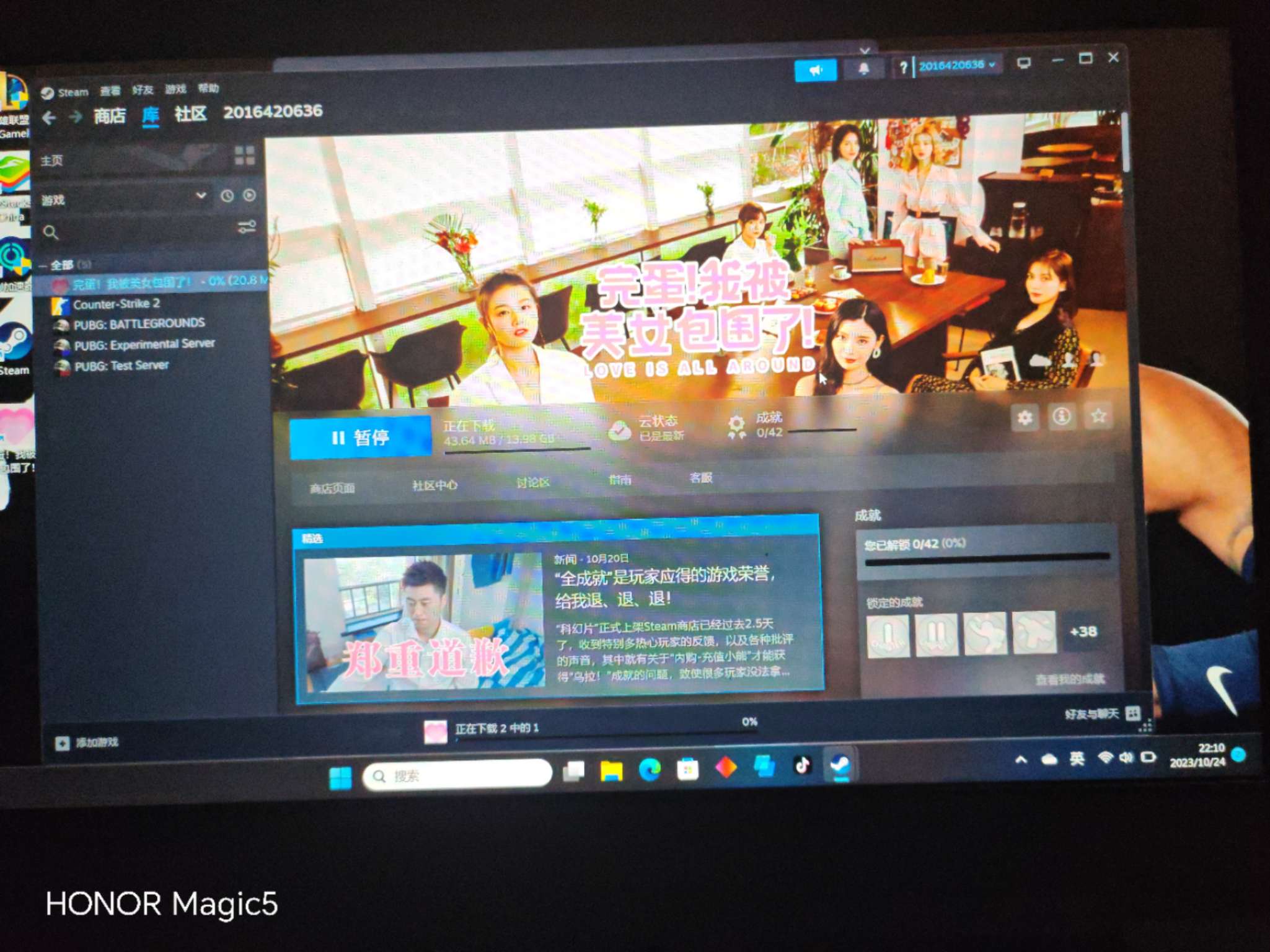This screenshot has height=952, width=1270.
Task: Open the 帮助 help menu
Action: click(208, 88)
